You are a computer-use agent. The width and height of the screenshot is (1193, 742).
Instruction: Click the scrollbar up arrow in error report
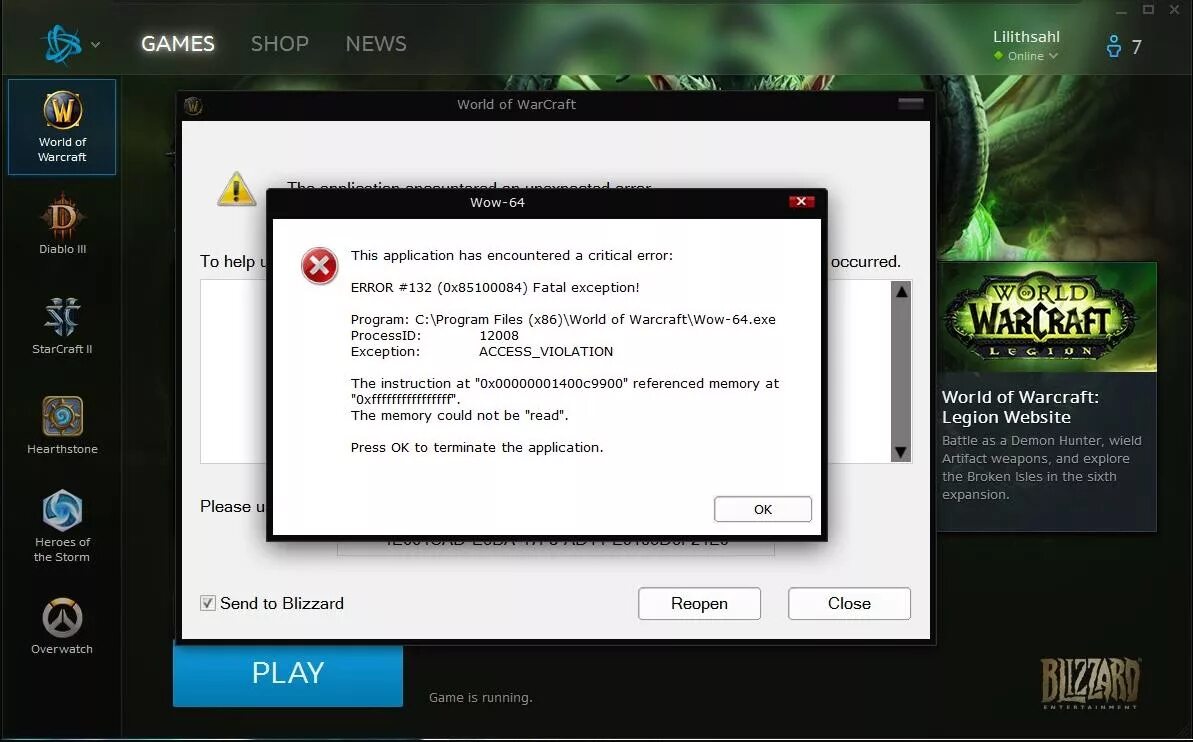(902, 291)
